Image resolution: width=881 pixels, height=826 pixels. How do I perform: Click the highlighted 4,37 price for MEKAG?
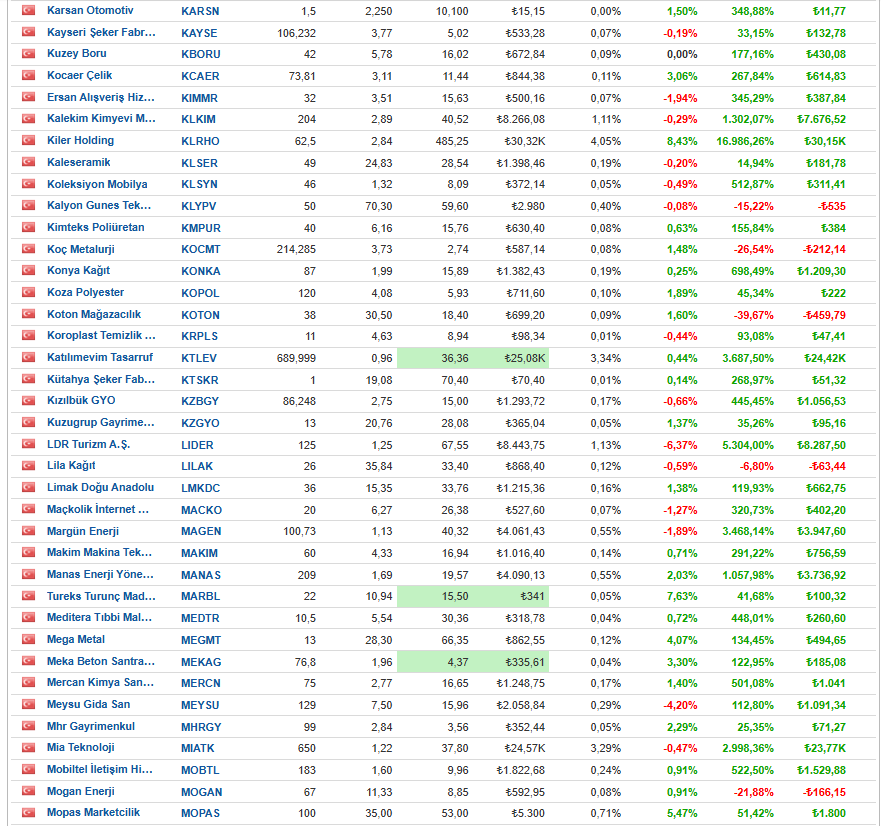(458, 662)
